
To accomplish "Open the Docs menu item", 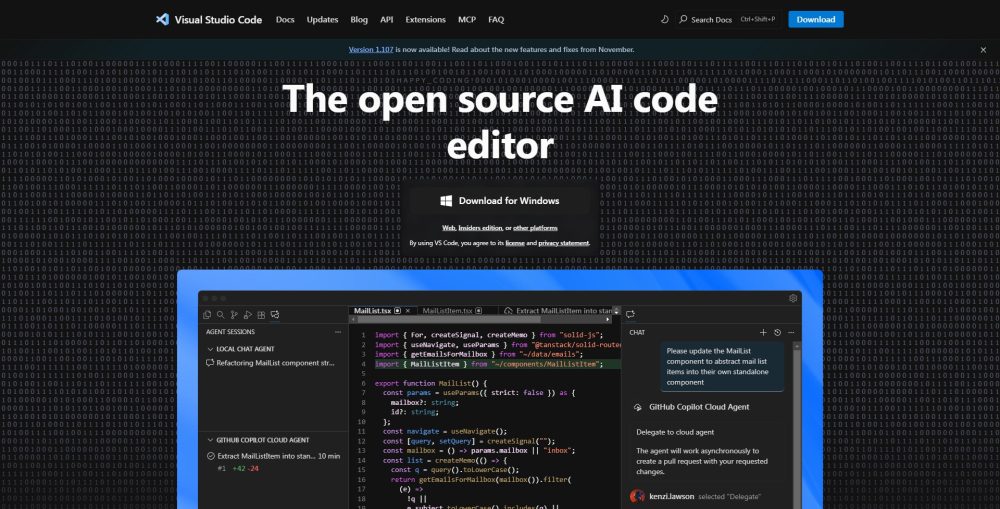I will coord(285,19).
